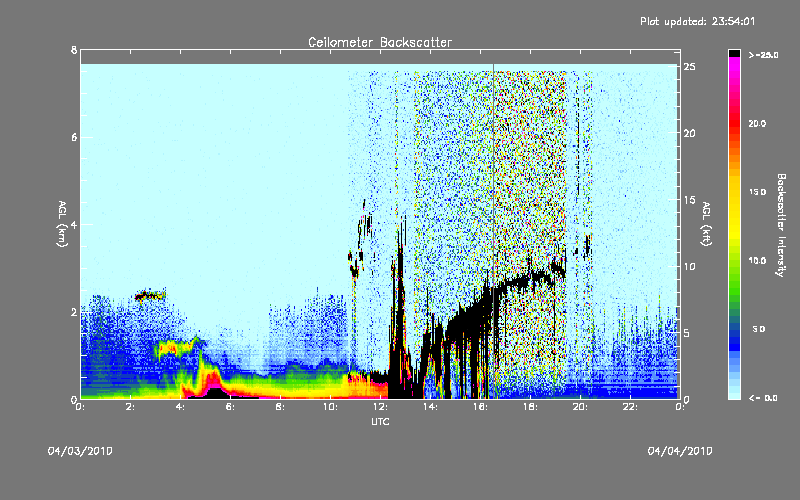
Task: Click the 'UTC' x-axis label
Action: click(x=380, y=421)
